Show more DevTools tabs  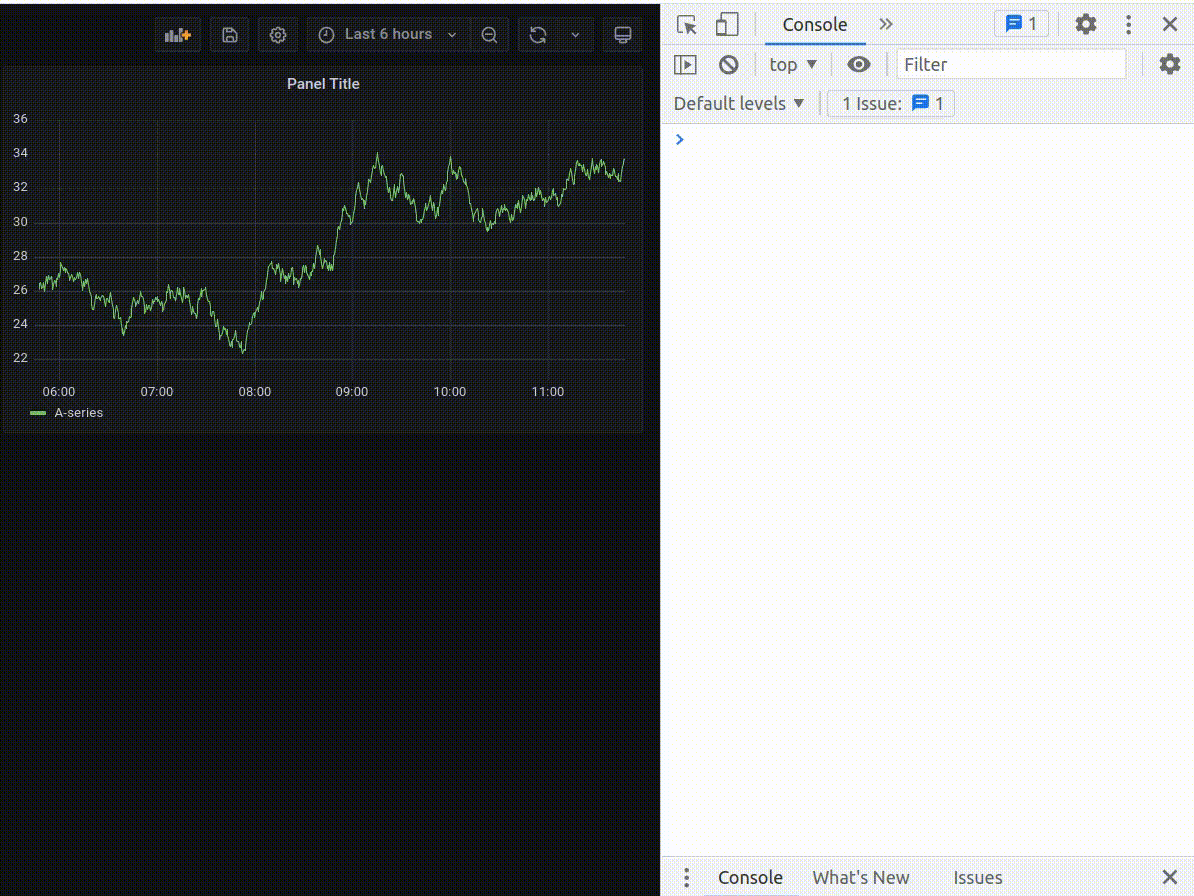tap(886, 24)
